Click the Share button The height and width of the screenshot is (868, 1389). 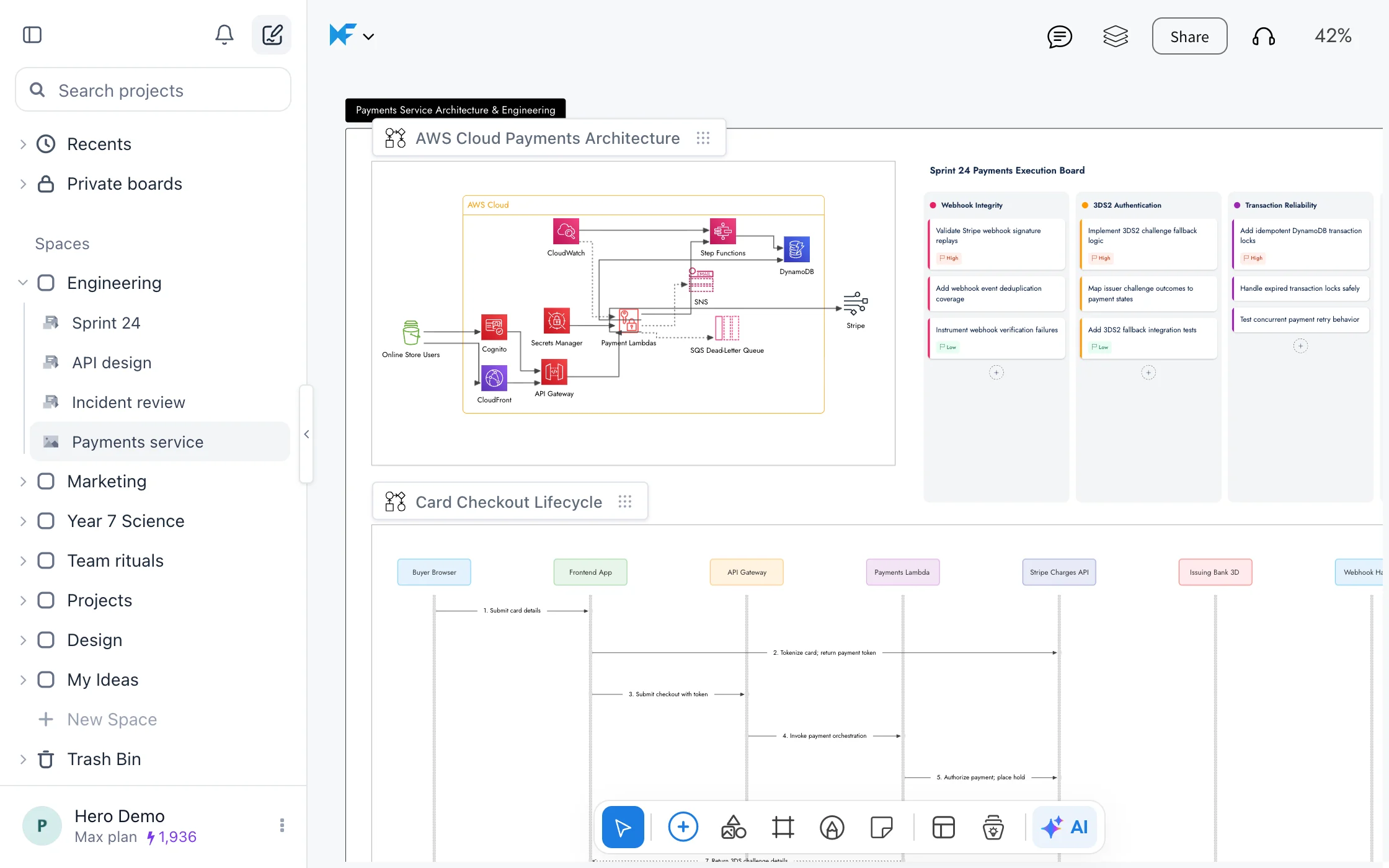(x=1189, y=36)
